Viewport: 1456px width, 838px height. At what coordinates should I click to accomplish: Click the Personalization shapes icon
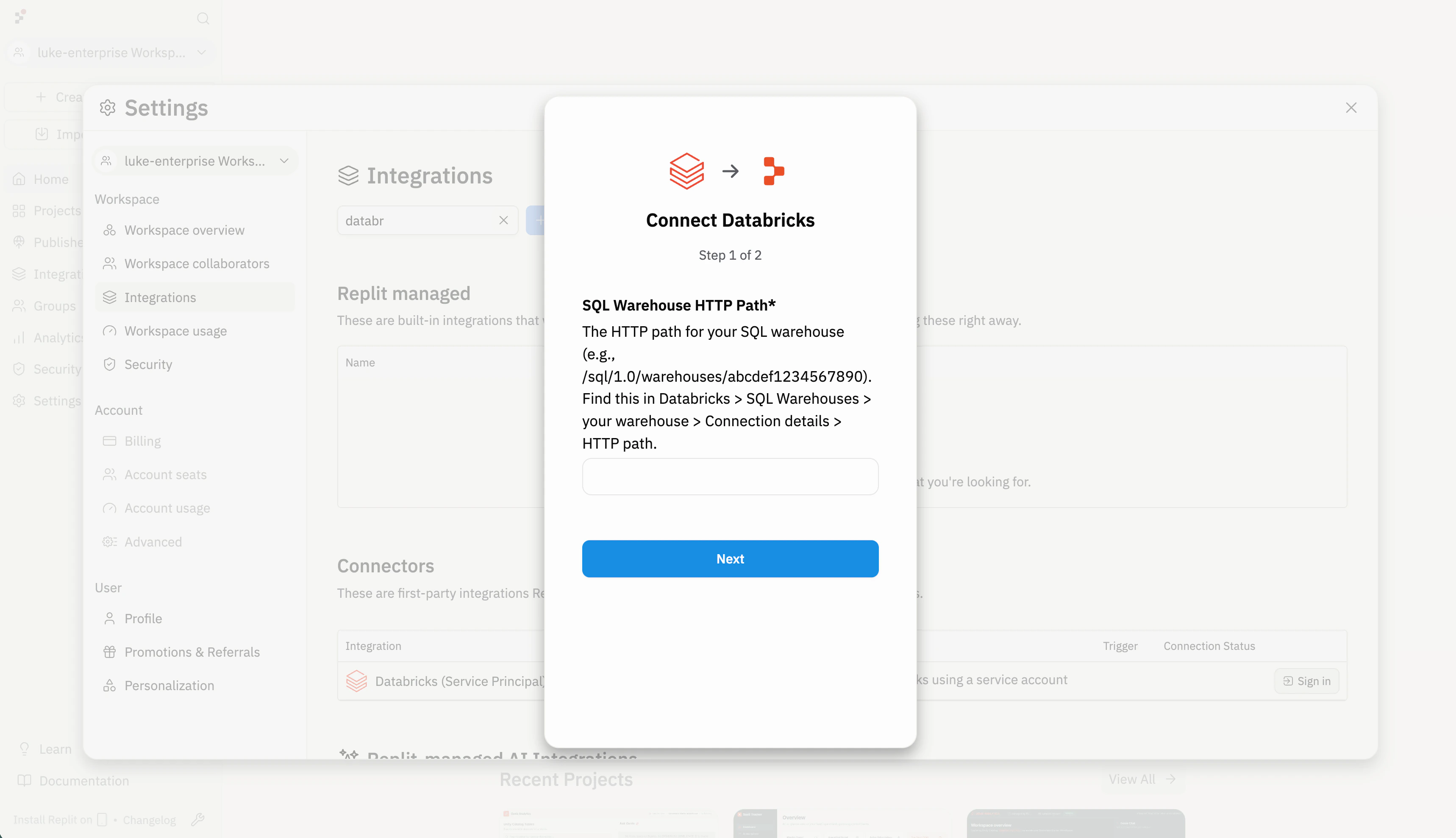coord(109,685)
